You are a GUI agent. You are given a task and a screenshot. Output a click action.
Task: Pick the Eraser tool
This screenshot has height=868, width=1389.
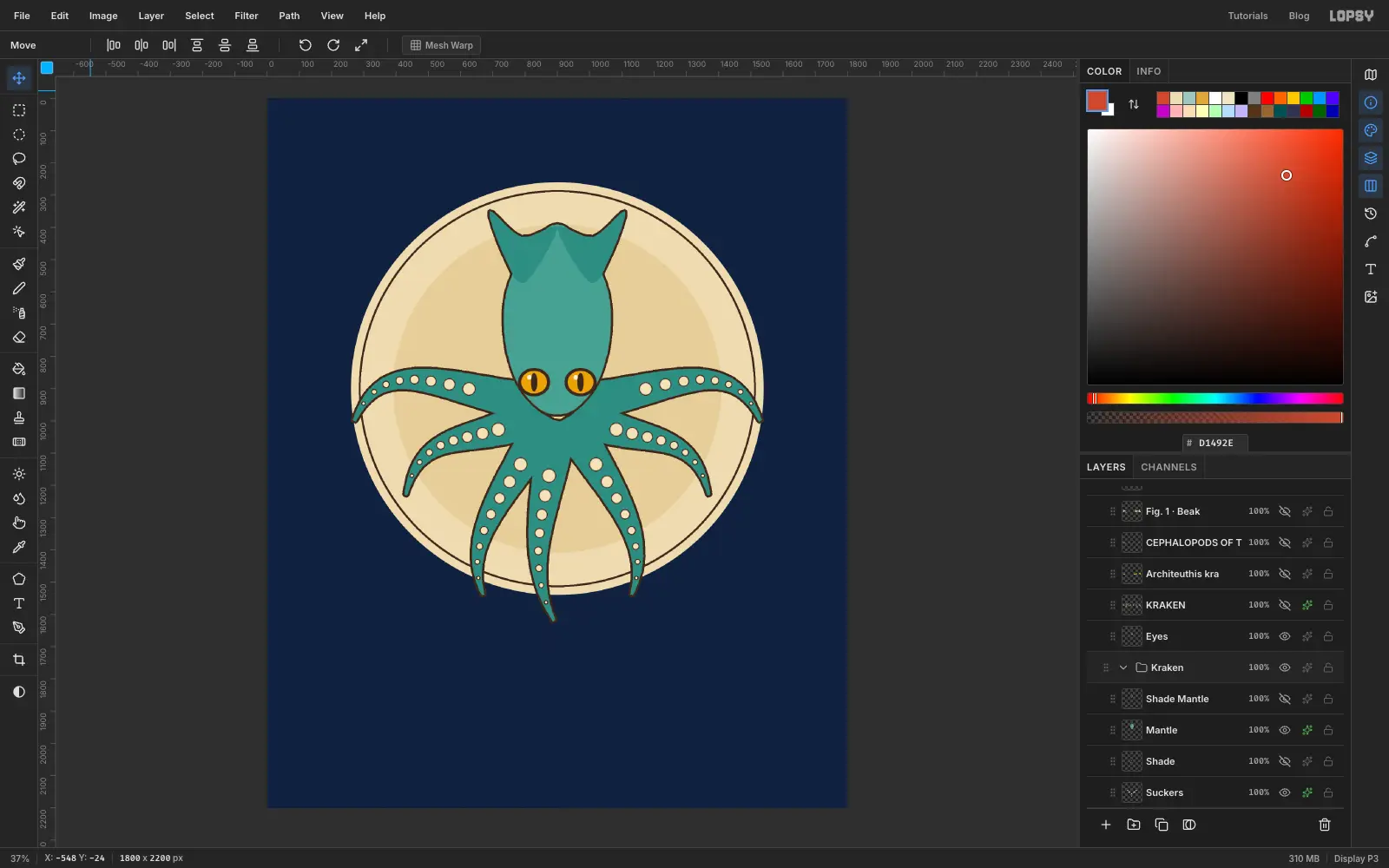[x=19, y=337]
